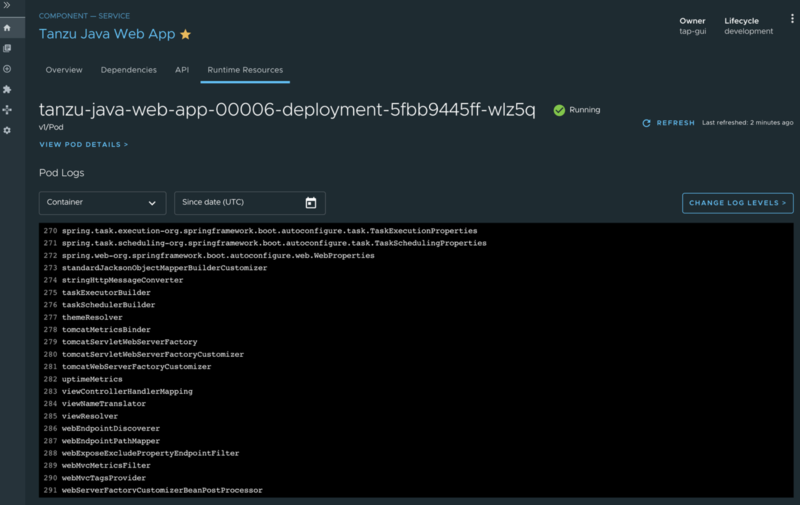Switch to the Dependencies tab
Image resolution: width=800 pixels, height=505 pixels.
(x=128, y=70)
